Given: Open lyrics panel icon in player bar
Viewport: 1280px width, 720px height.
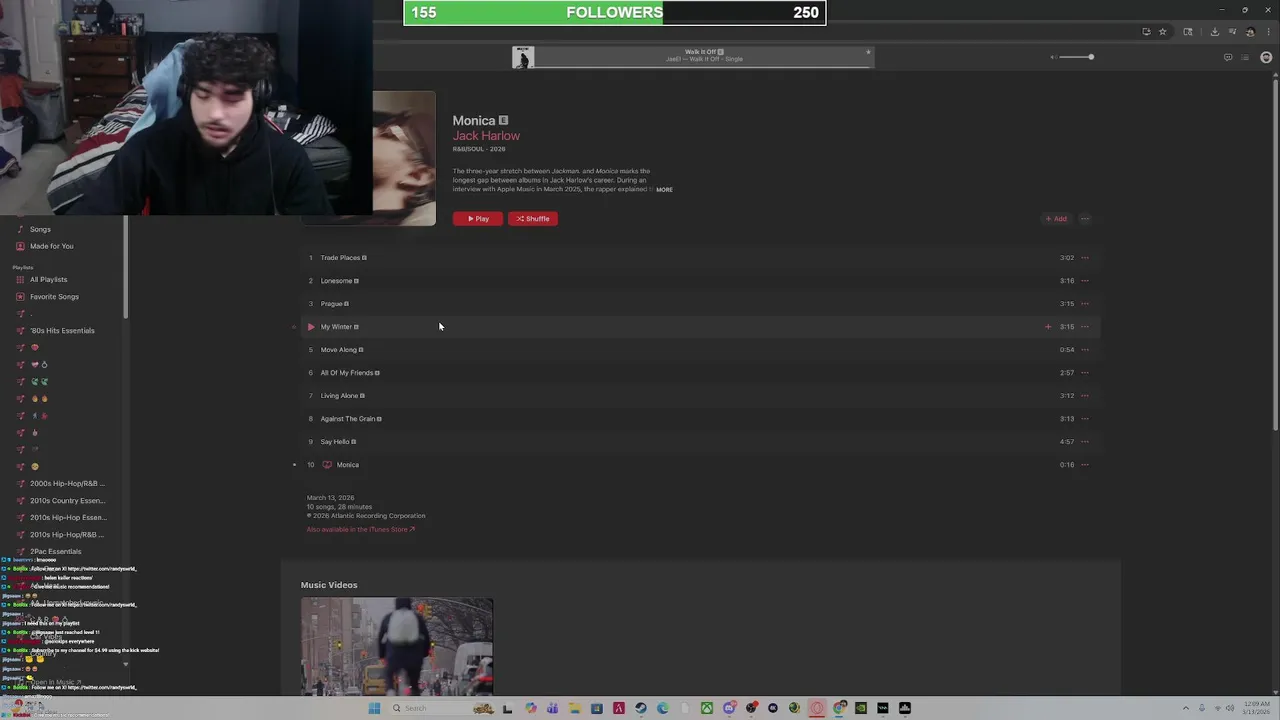Looking at the screenshot, I should 1228,57.
